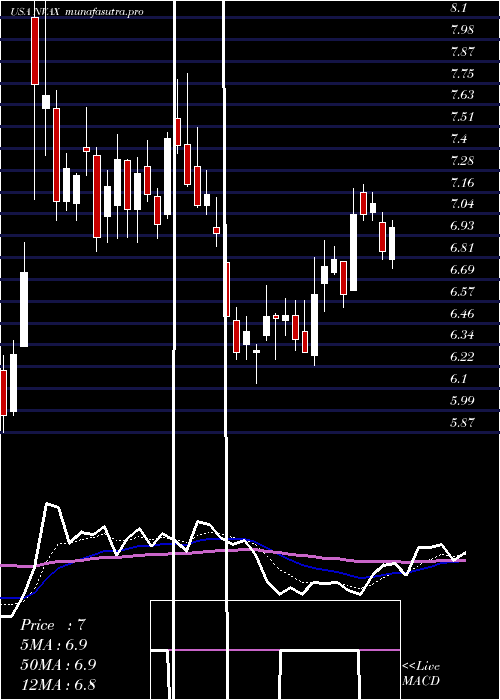Screen dimensions: 500x700
Task: Click the 6.1 price axis label
Action: [x=459, y=379]
